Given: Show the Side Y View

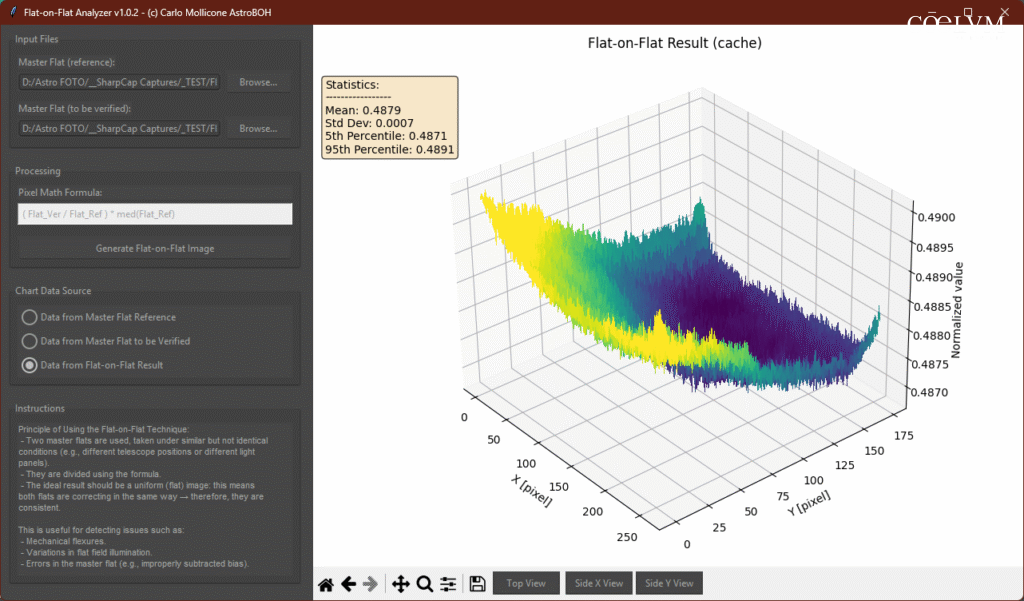Looking at the screenshot, I should (x=669, y=584).
